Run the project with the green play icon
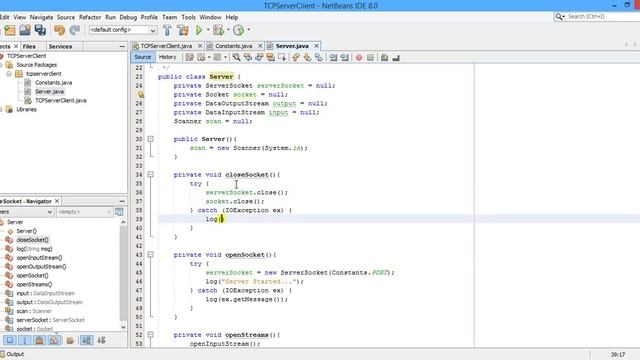 tap(199, 30)
